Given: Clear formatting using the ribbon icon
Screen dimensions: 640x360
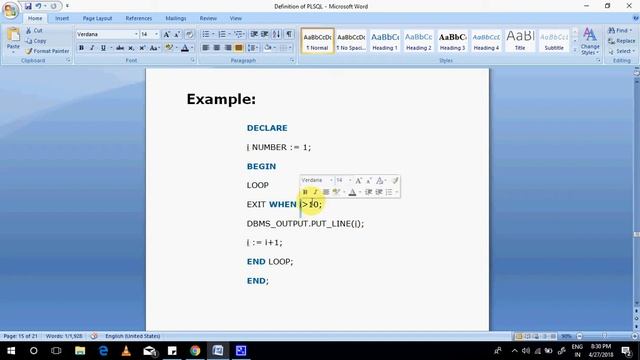Looking at the screenshot, I should point(189,34).
